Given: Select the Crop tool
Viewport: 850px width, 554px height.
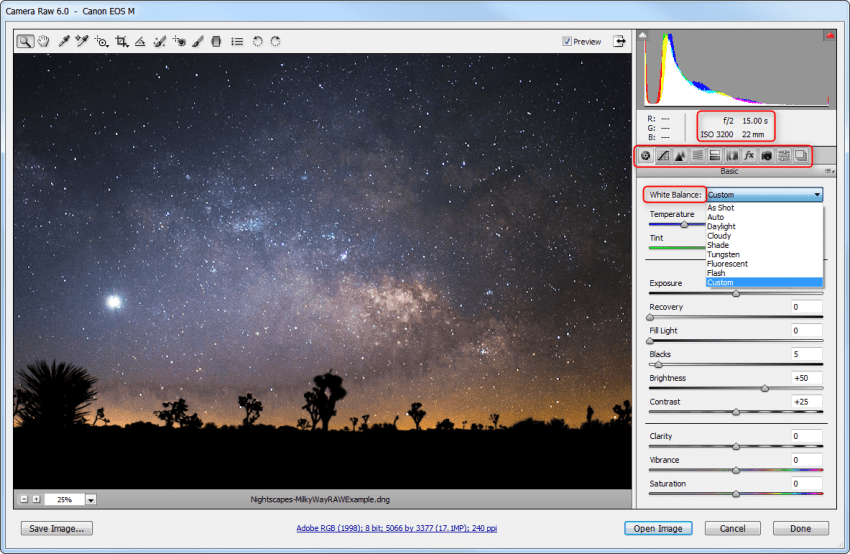Looking at the screenshot, I should coord(121,41).
